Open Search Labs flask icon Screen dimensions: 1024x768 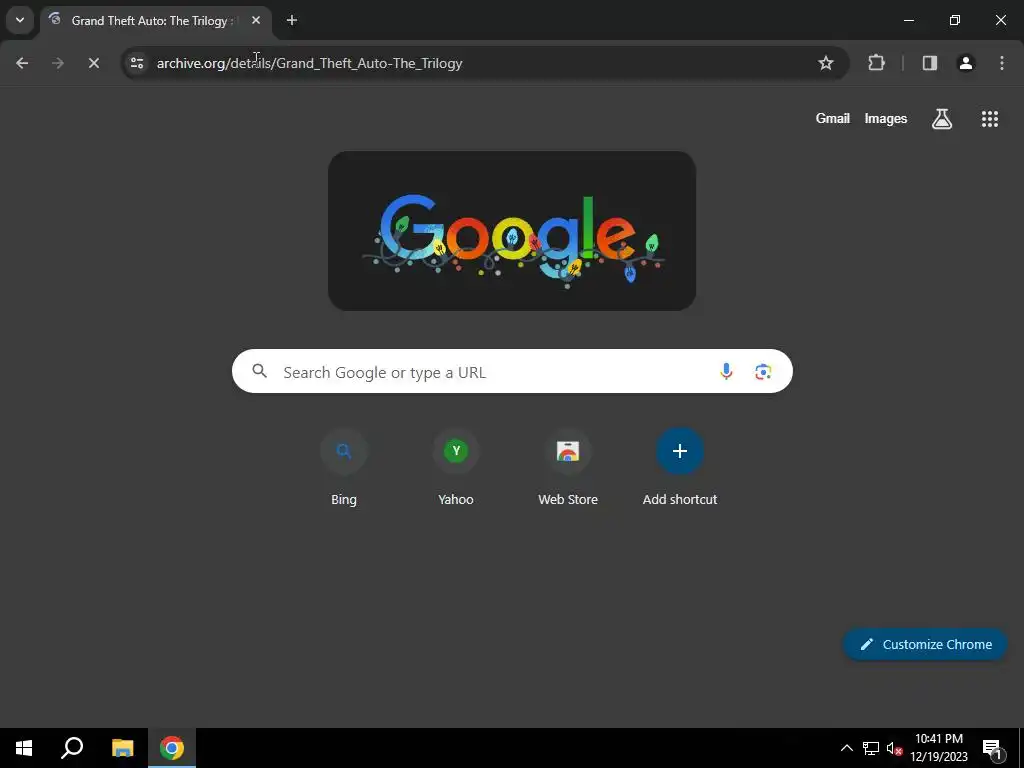click(x=942, y=118)
